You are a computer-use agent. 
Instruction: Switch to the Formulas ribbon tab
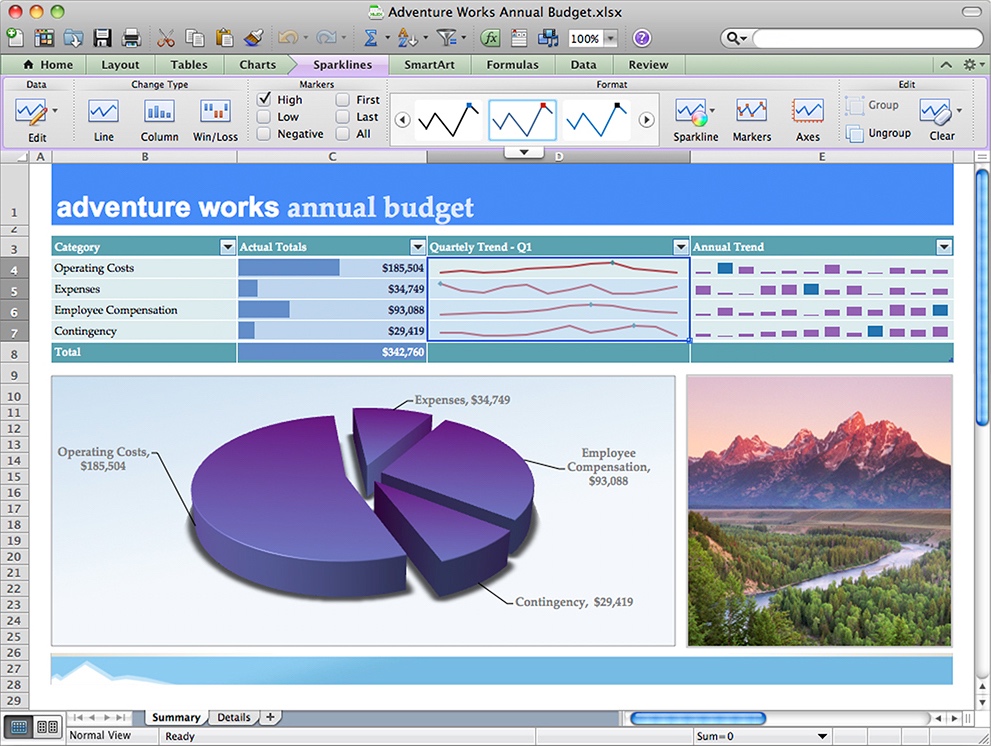coord(512,64)
